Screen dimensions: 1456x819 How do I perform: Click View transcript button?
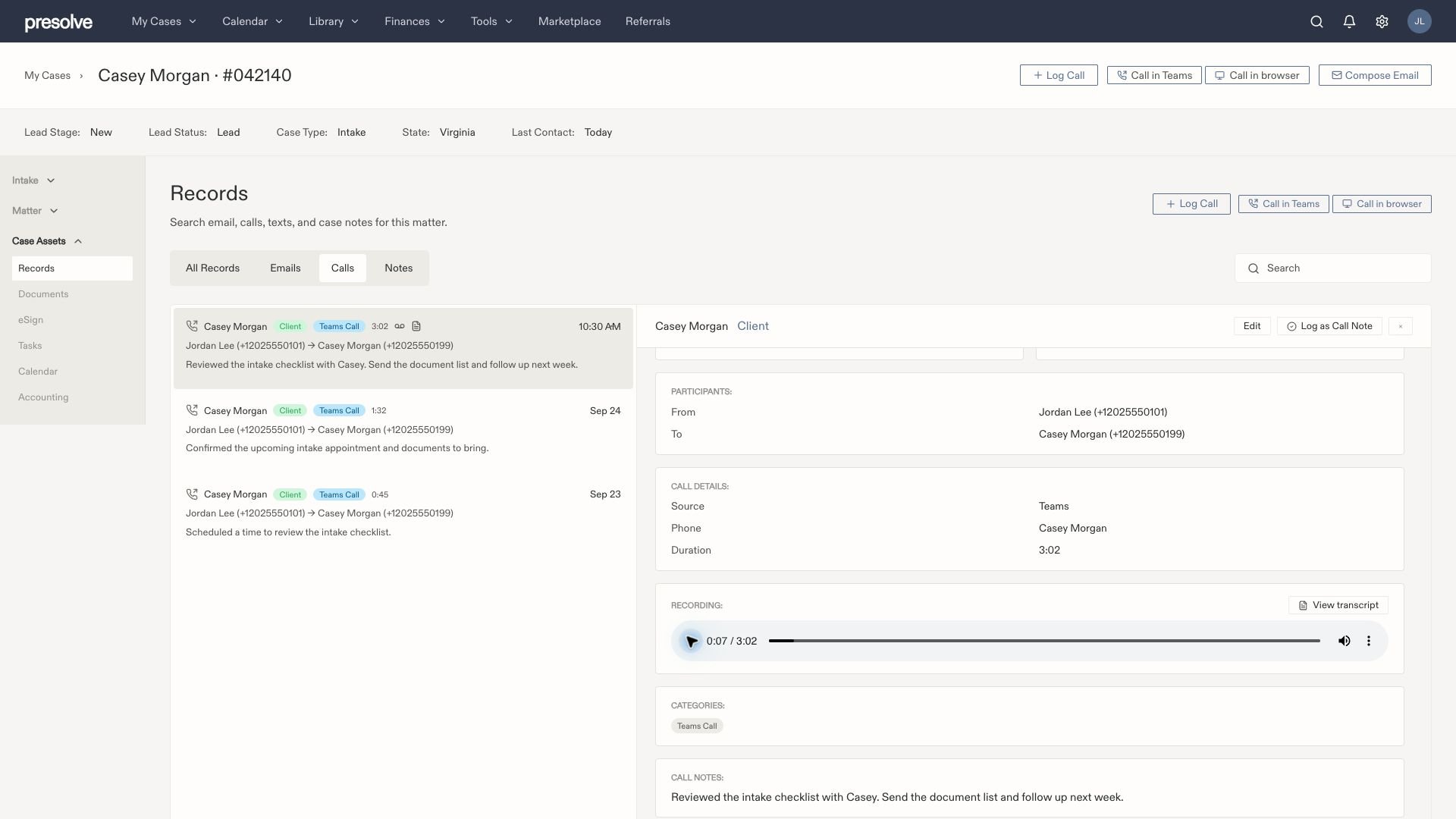pos(1338,605)
